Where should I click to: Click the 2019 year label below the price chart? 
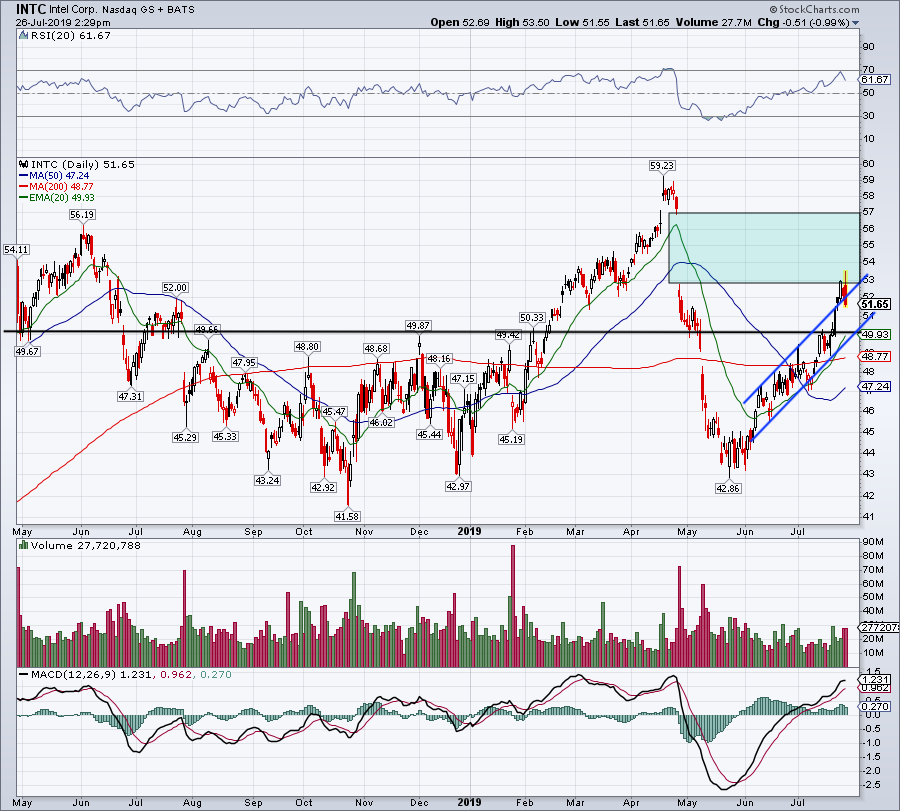pos(470,531)
